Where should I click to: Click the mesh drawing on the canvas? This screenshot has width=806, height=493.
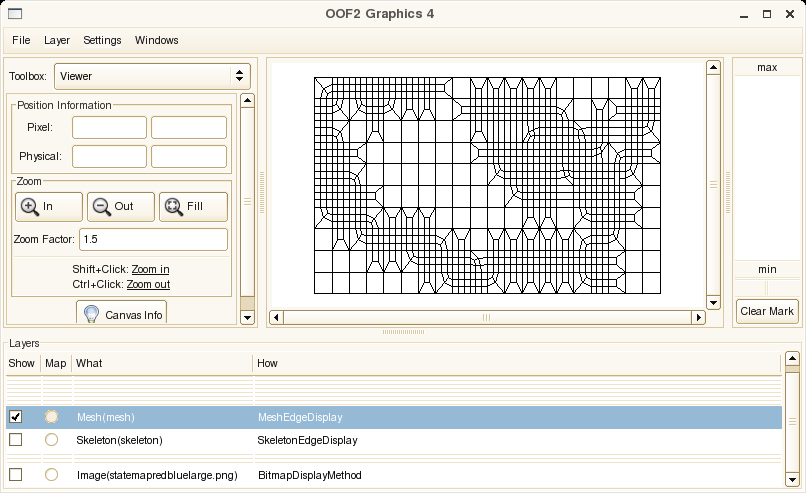(x=487, y=186)
